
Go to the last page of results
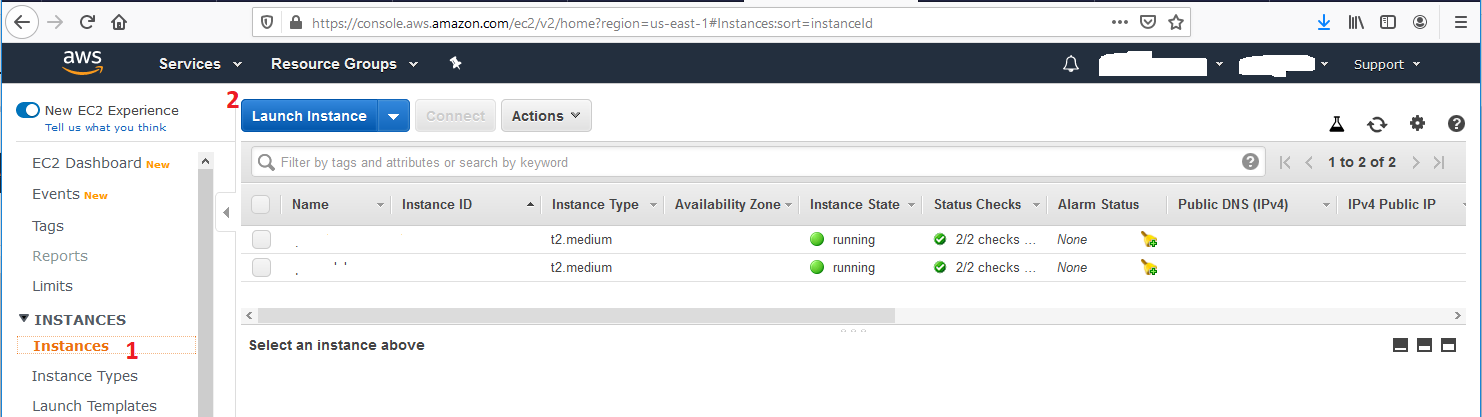pos(1439,162)
